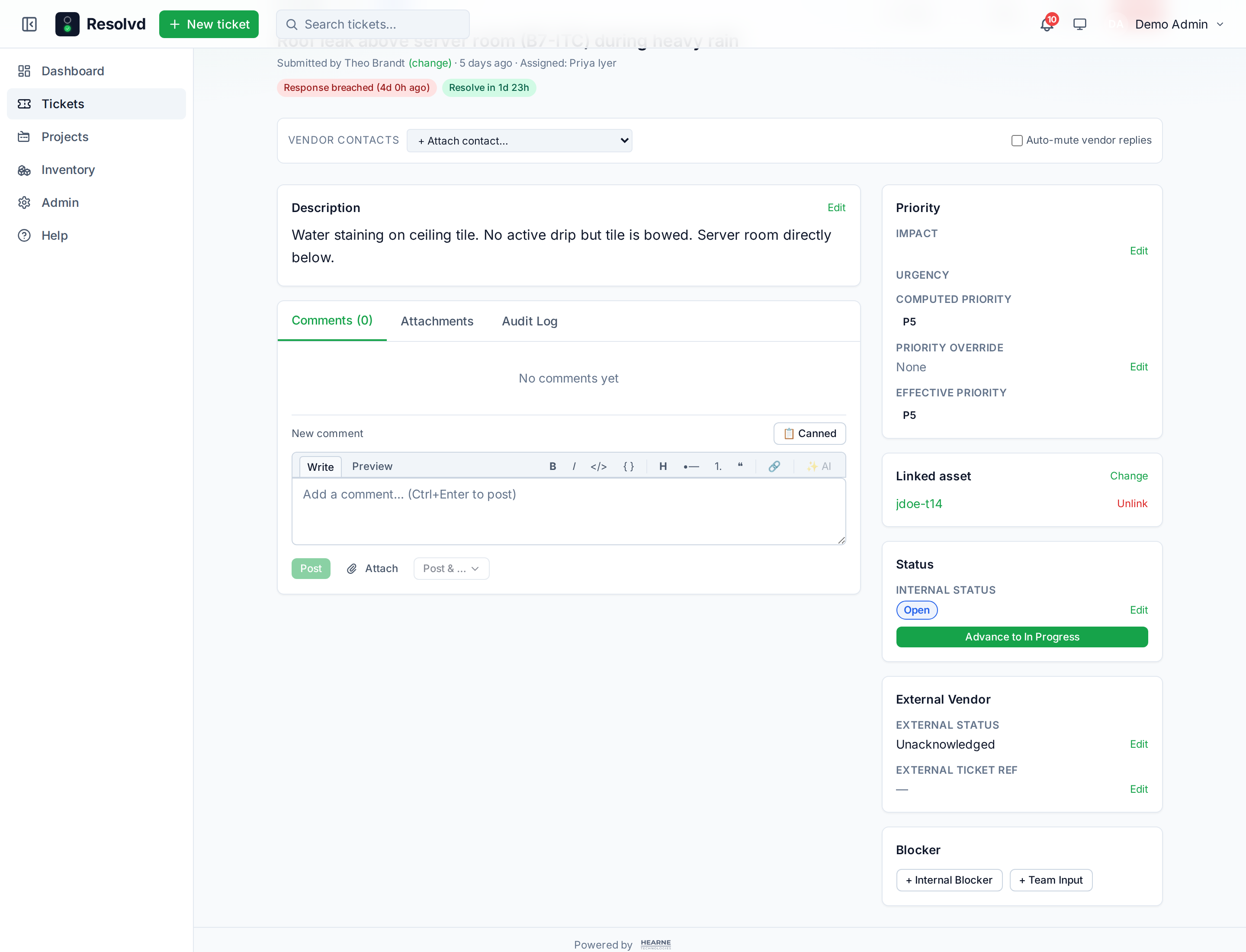This screenshot has width=1246, height=952.
Task: Apply italic formatting in comment editor
Action: tap(574, 466)
